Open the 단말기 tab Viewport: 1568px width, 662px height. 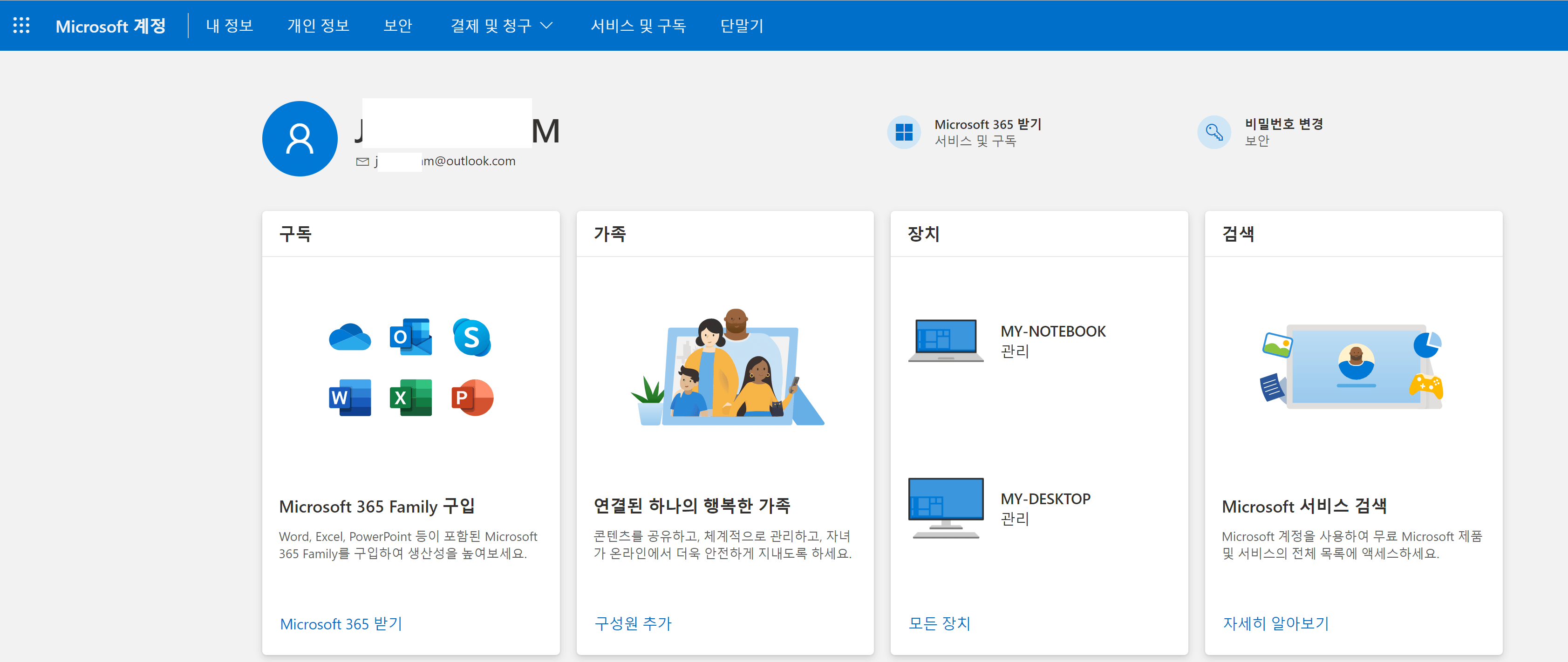coord(742,26)
